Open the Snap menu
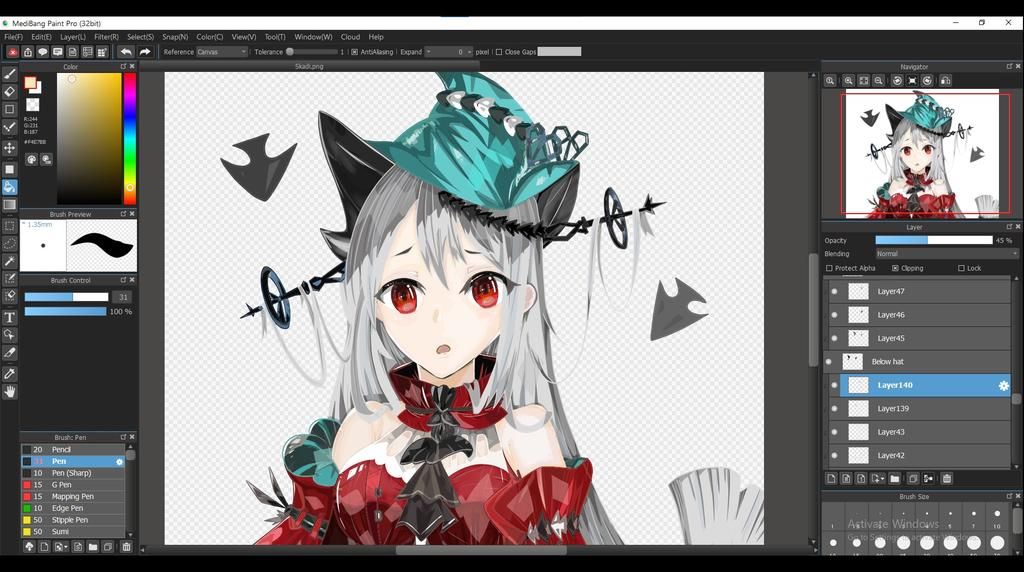Screen dimensions: 1024x572 pyautogui.click(x=175, y=37)
